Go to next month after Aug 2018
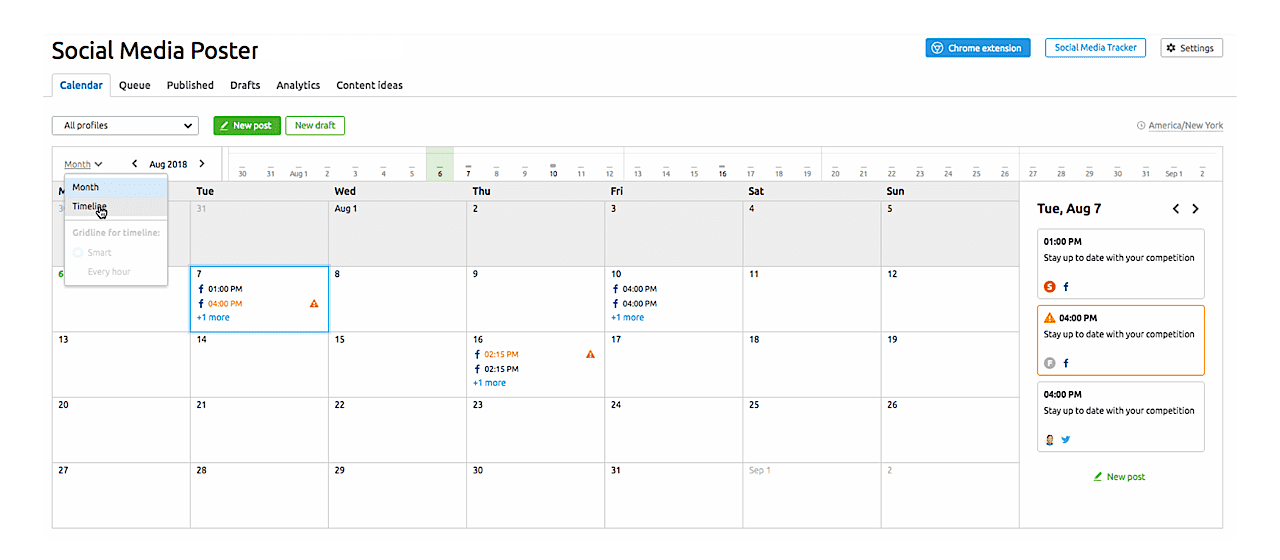 pos(202,164)
